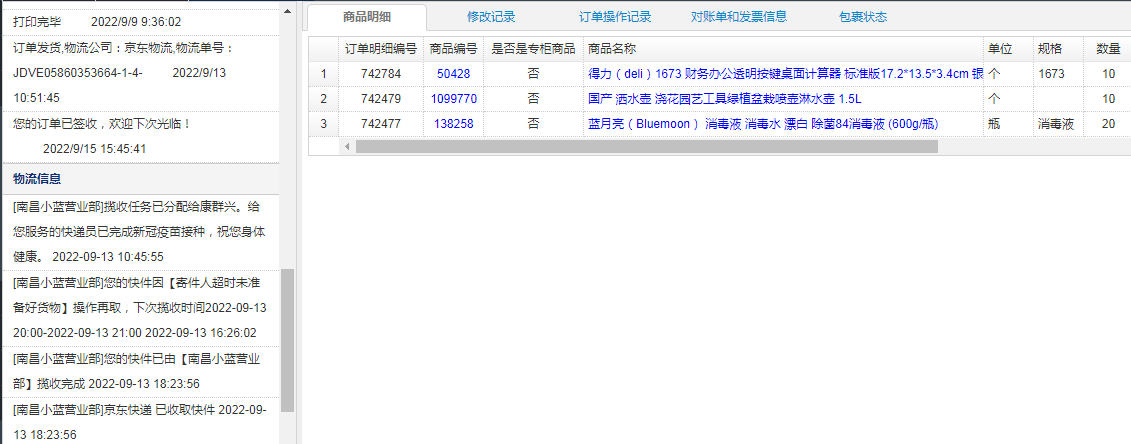Screen dimensions: 1131x444
Task: Click the 订单发货 京东物流 shipping entry
Action: coord(141,73)
